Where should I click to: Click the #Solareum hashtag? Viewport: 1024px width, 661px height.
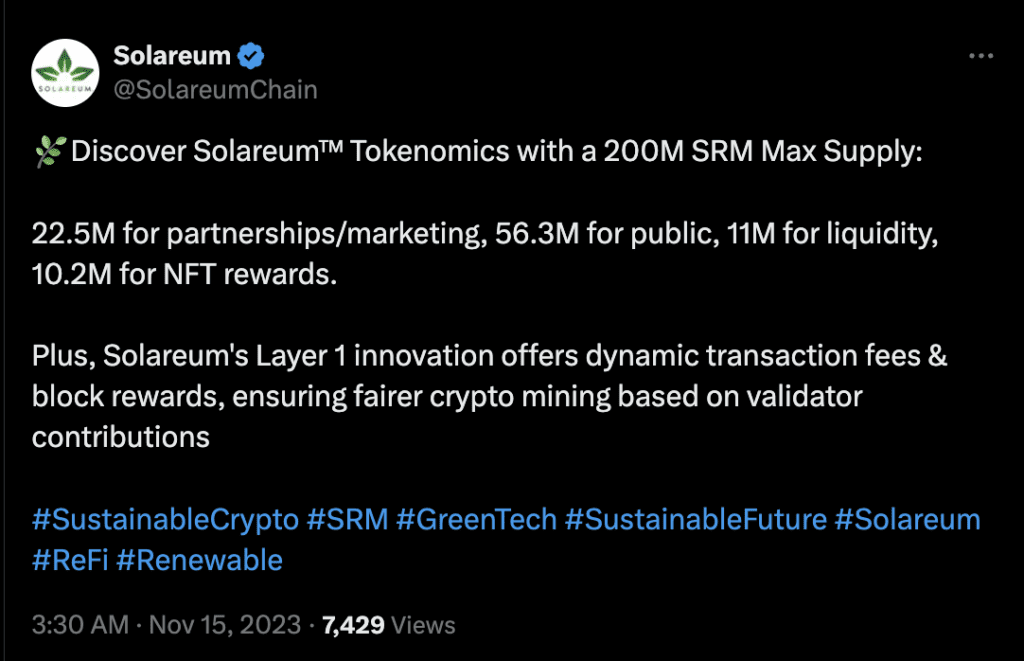pos(907,520)
